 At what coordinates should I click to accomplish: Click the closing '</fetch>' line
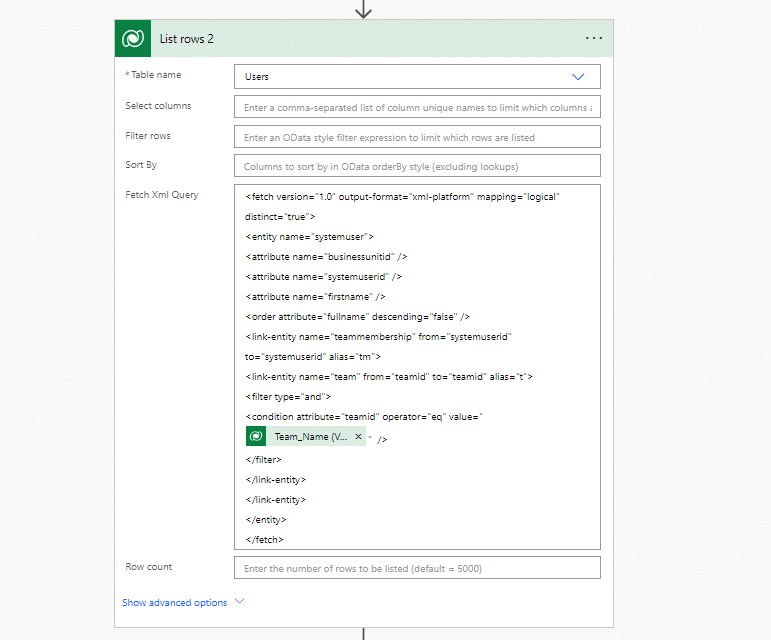[264, 540]
